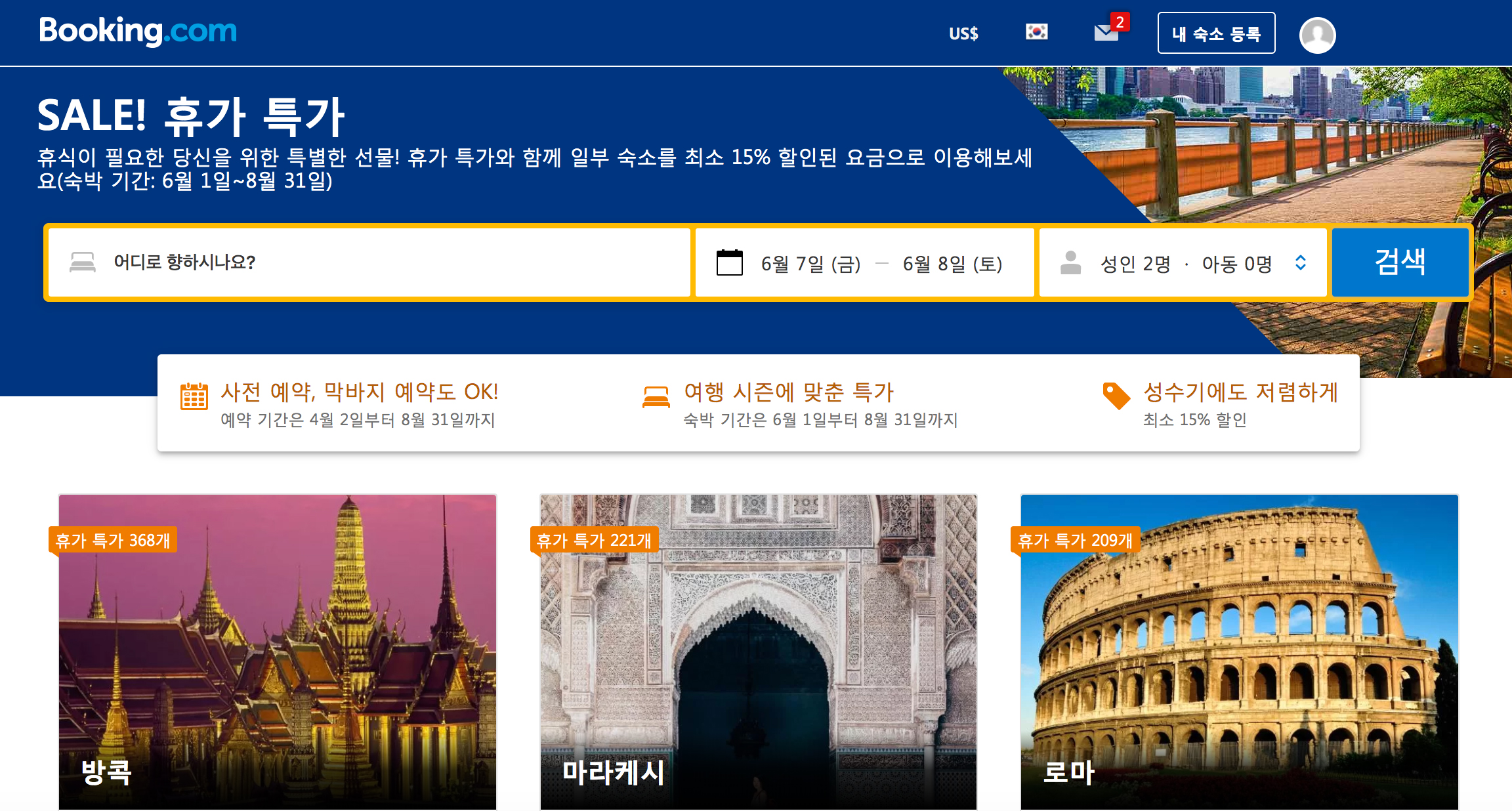Image resolution: width=1512 pixels, height=811 pixels.
Task: Open check-in date 6월 7일 (금)
Action: click(810, 264)
